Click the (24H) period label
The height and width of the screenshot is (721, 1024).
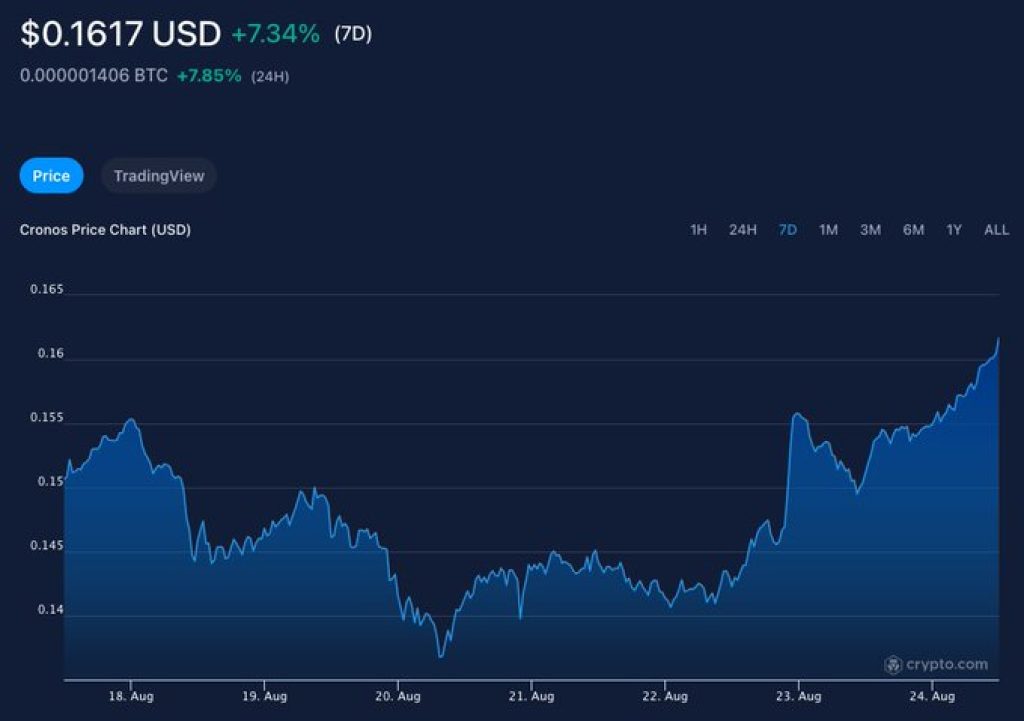coord(270,76)
